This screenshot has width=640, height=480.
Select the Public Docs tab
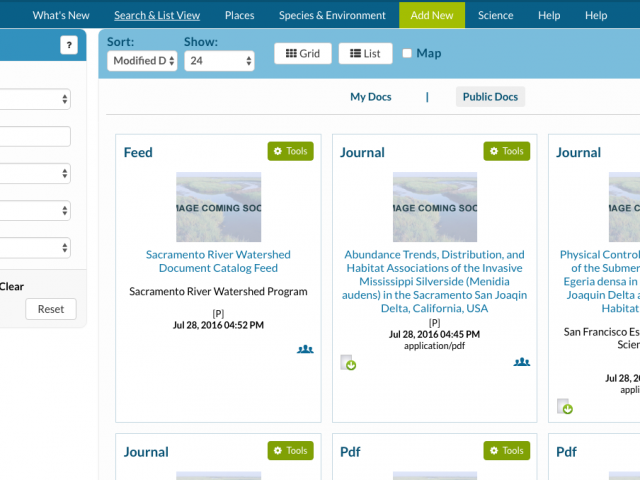click(x=490, y=97)
